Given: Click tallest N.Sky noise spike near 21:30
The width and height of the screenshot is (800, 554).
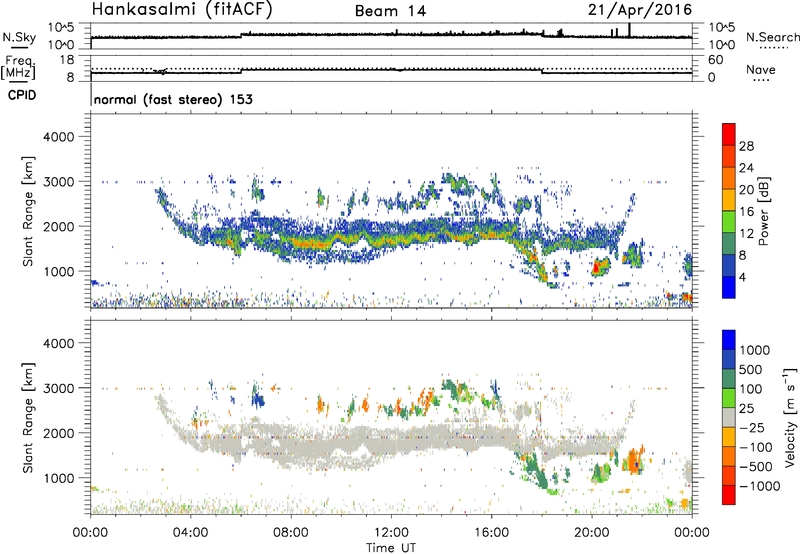Looking at the screenshot, I should 629,30.
